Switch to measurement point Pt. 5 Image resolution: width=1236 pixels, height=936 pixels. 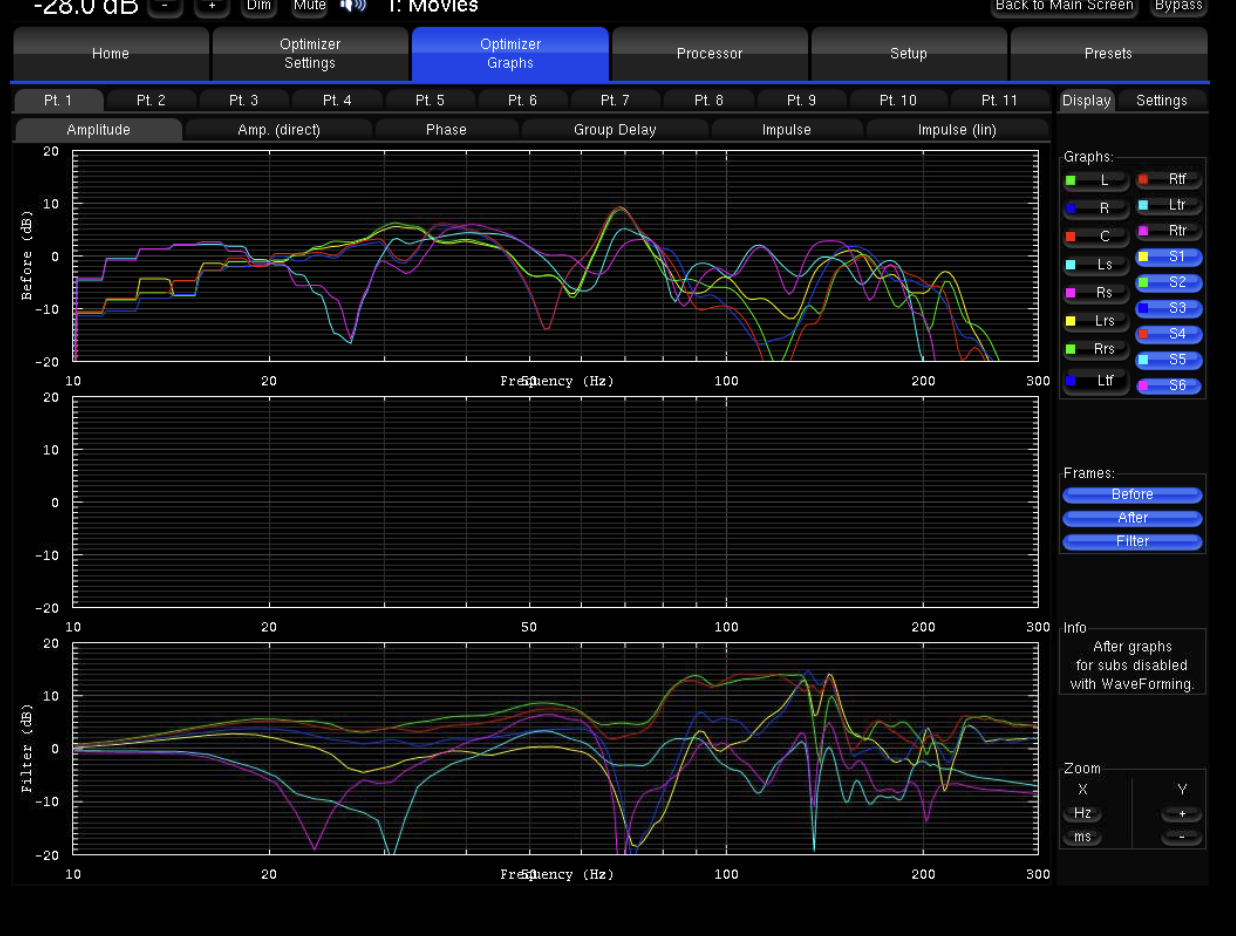point(430,101)
